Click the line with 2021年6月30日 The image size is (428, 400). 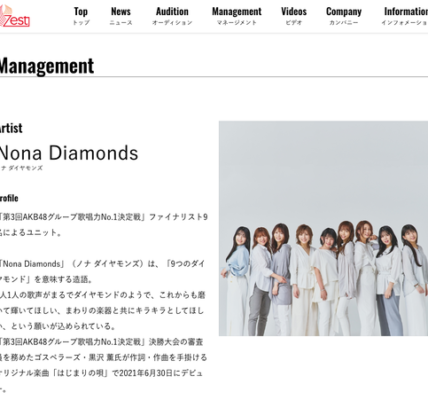[101, 373]
